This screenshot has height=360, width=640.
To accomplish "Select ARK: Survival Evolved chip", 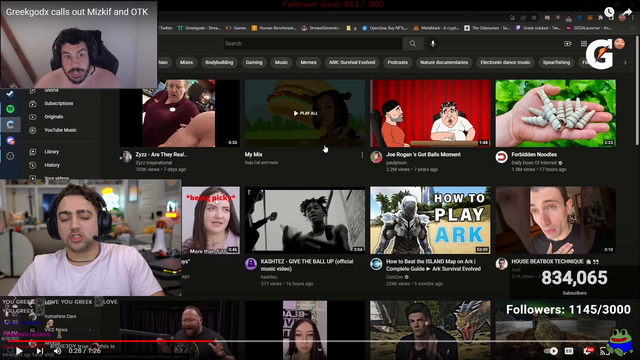I will [352, 62].
